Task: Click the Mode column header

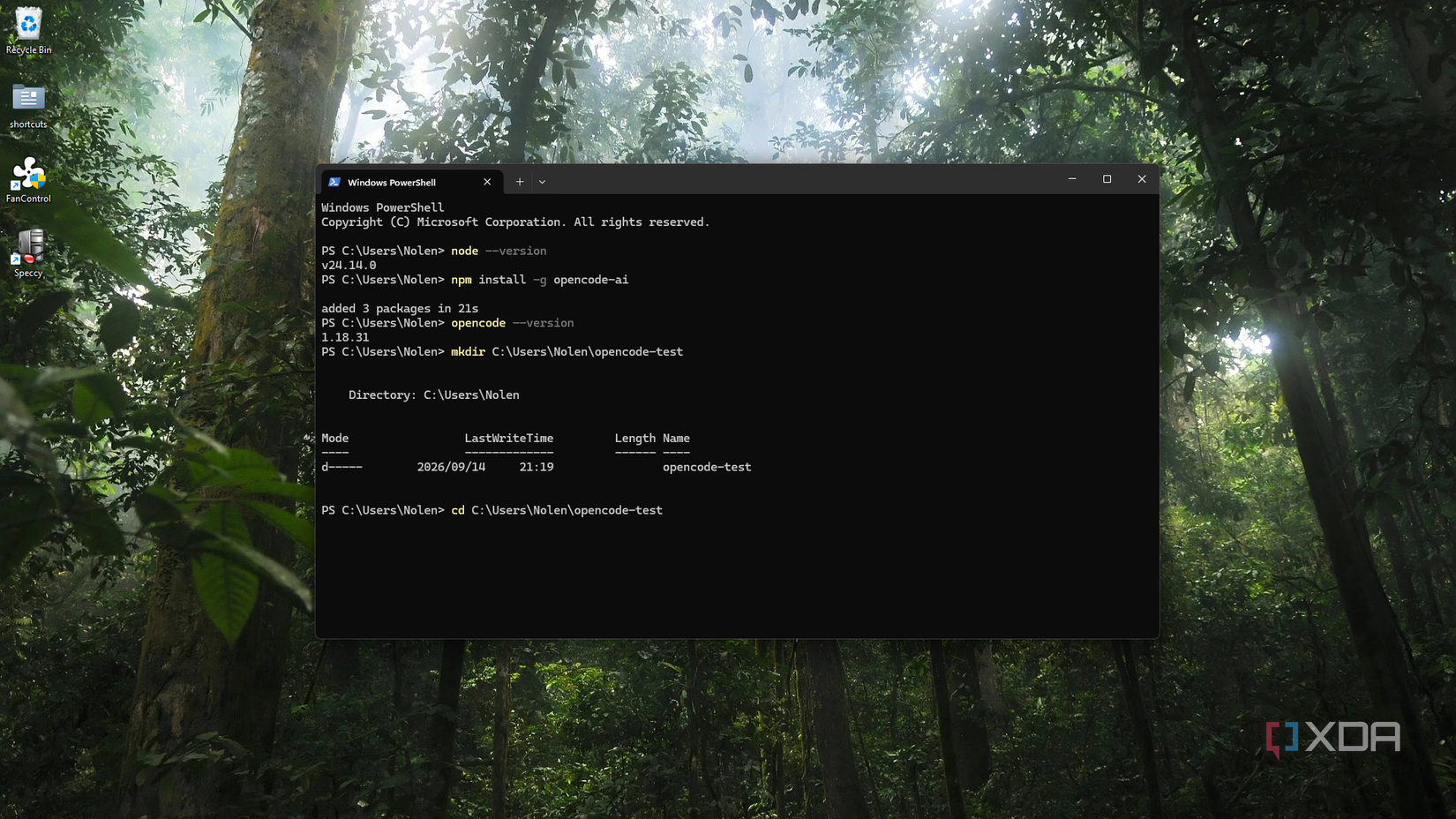Action: tap(334, 438)
